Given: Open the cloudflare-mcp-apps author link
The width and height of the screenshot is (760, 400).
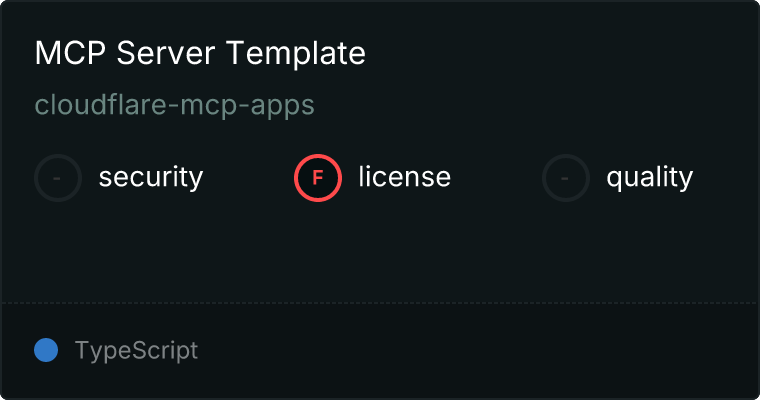Looking at the screenshot, I should tap(174, 105).
